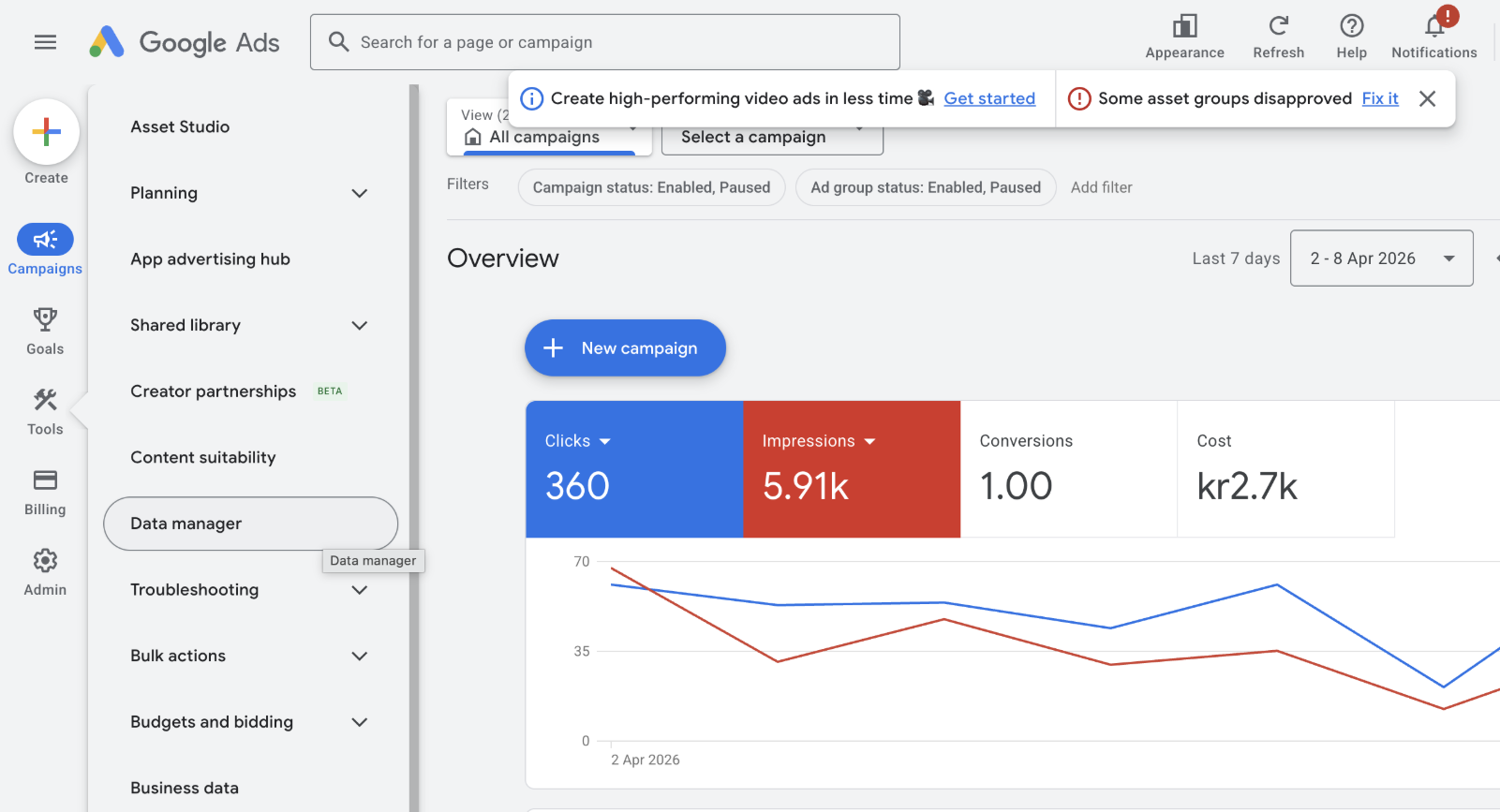Screen dimensions: 1500x812
Task: Click the info icon on video ads banner
Action: (531, 98)
